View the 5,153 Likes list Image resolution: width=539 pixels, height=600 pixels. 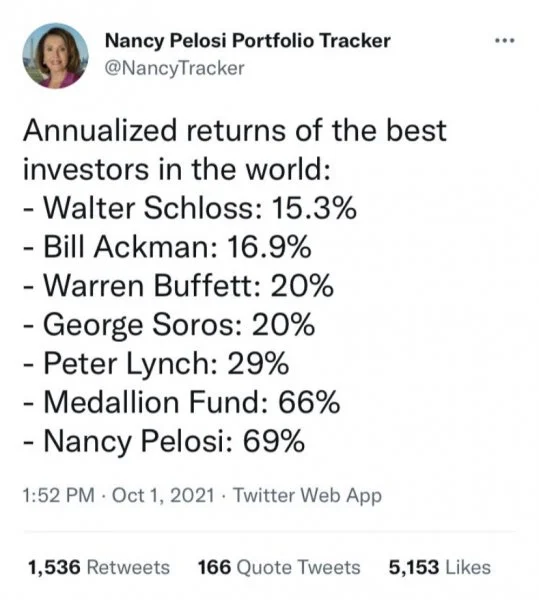[440, 567]
